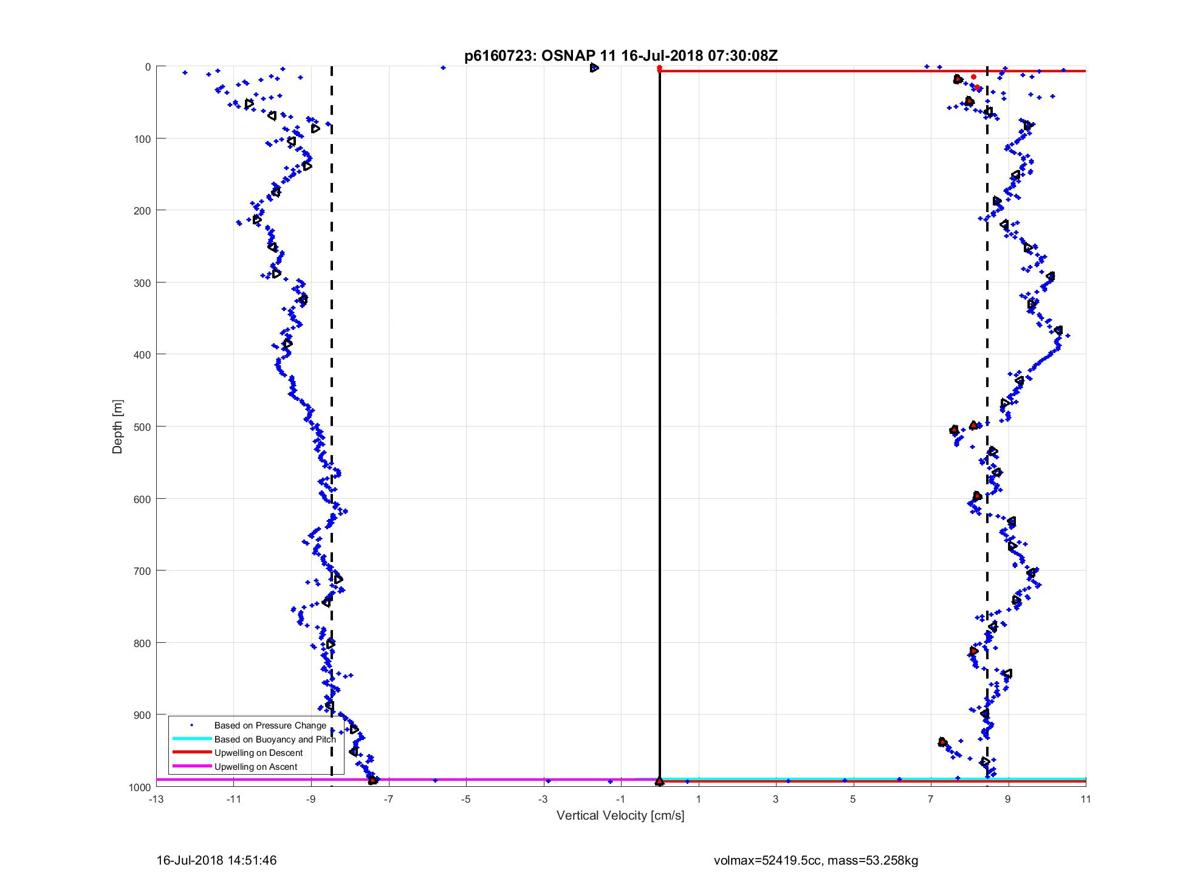Click the velocity axis tick label "-1"
The image size is (1200, 885).
coord(621,799)
